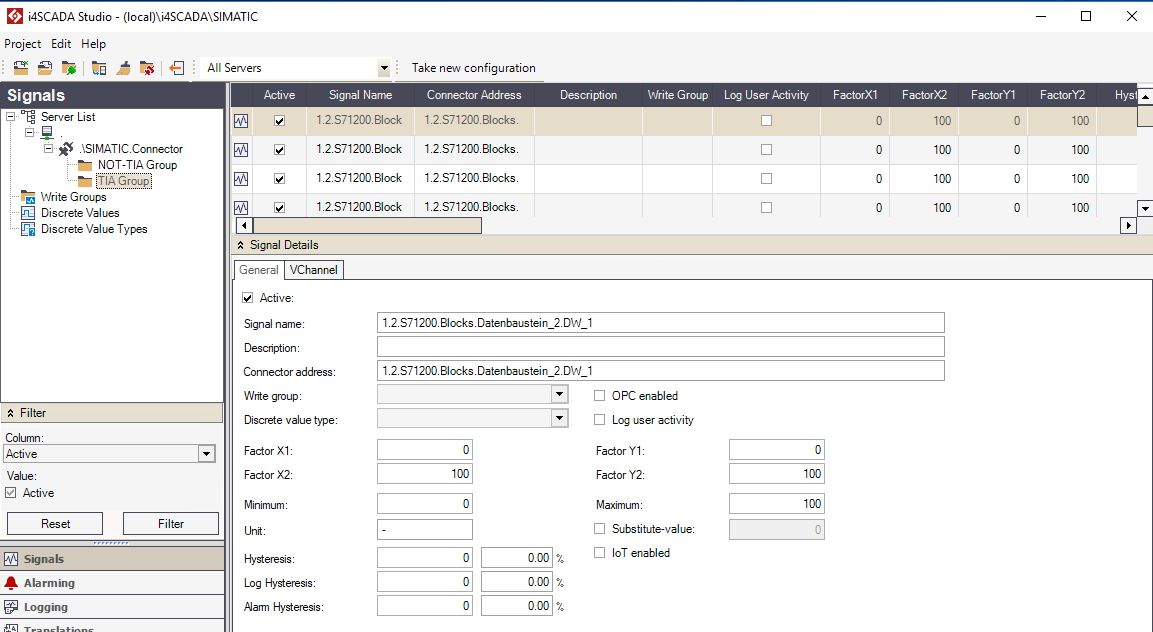This screenshot has height=632, width=1153.
Task: Open the Logging icon in navigation
Action: pyautogui.click(x=11, y=607)
